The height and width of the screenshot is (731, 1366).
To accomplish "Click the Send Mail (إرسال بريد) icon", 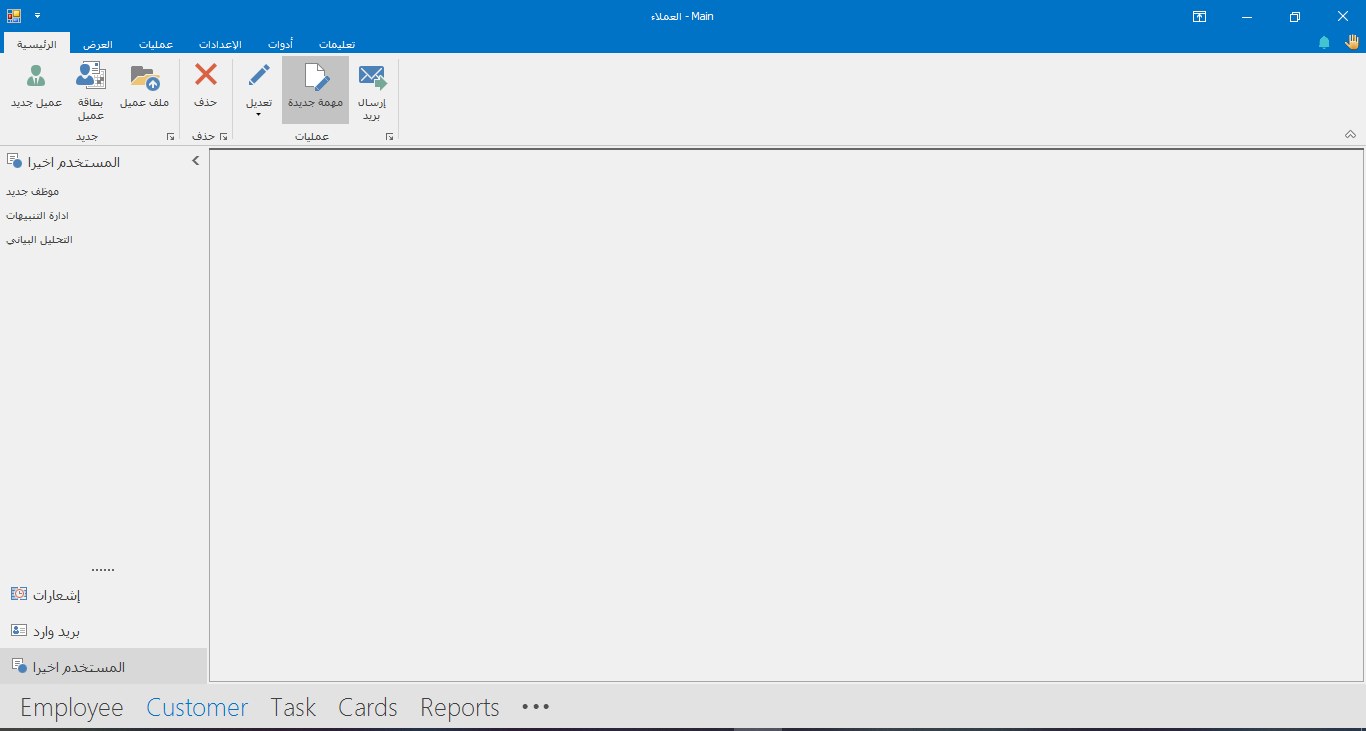I will (x=372, y=77).
